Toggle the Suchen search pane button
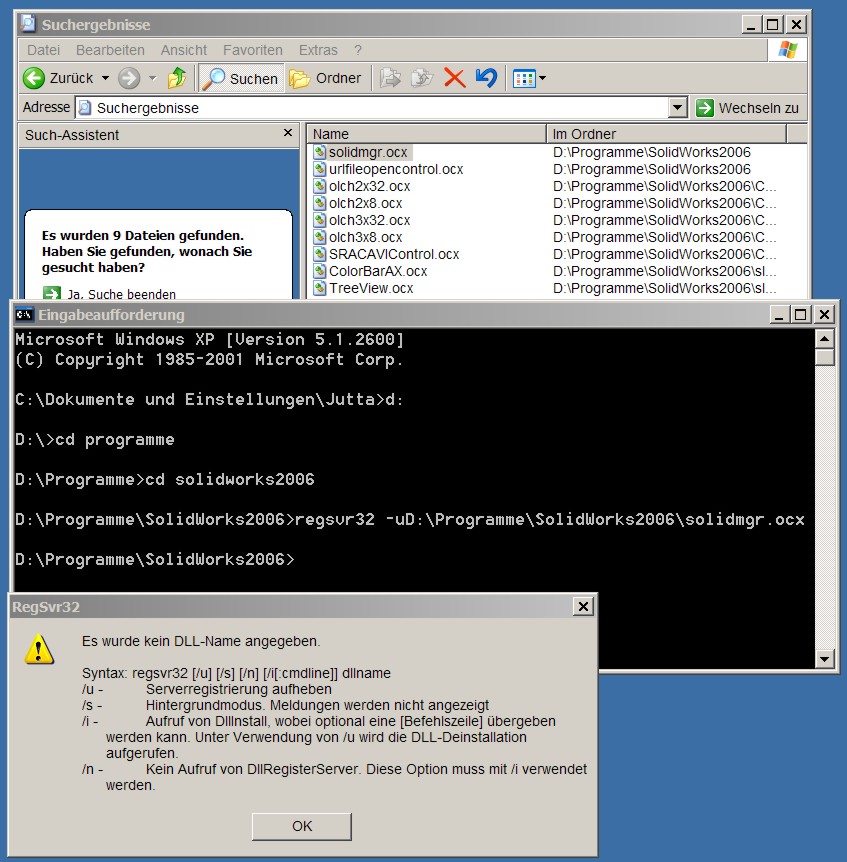Image resolution: width=847 pixels, height=862 pixels. point(241,79)
